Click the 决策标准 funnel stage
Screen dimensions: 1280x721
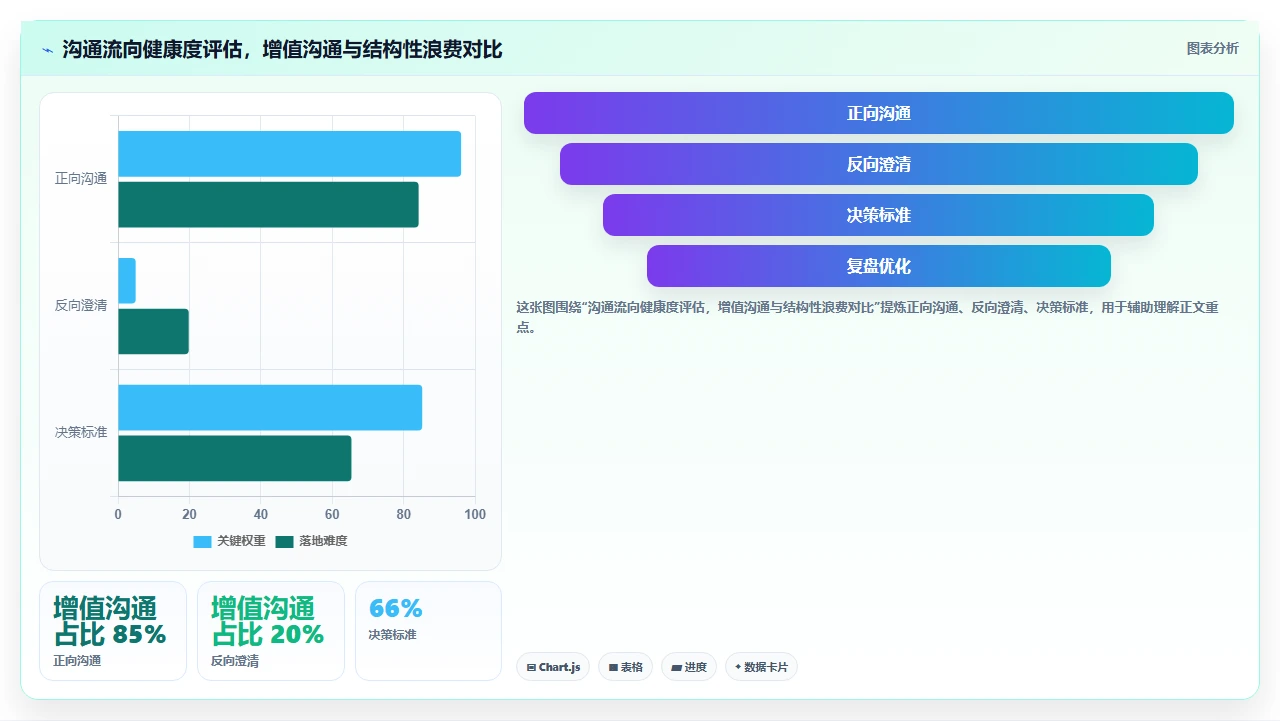[x=879, y=215]
